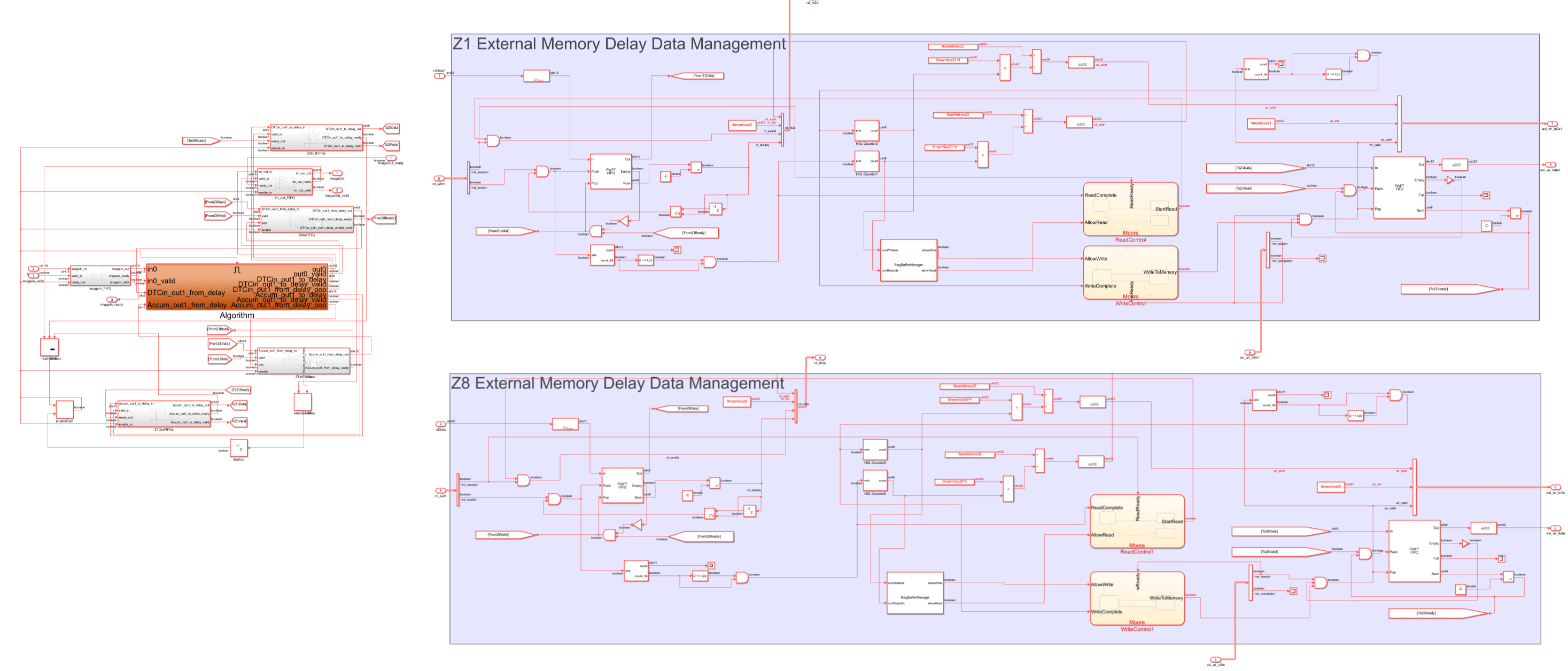Select the WriteControl Moore chart in Z1 area
1568x671 pixels.
pyautogui.click(x=1130, y=272)
